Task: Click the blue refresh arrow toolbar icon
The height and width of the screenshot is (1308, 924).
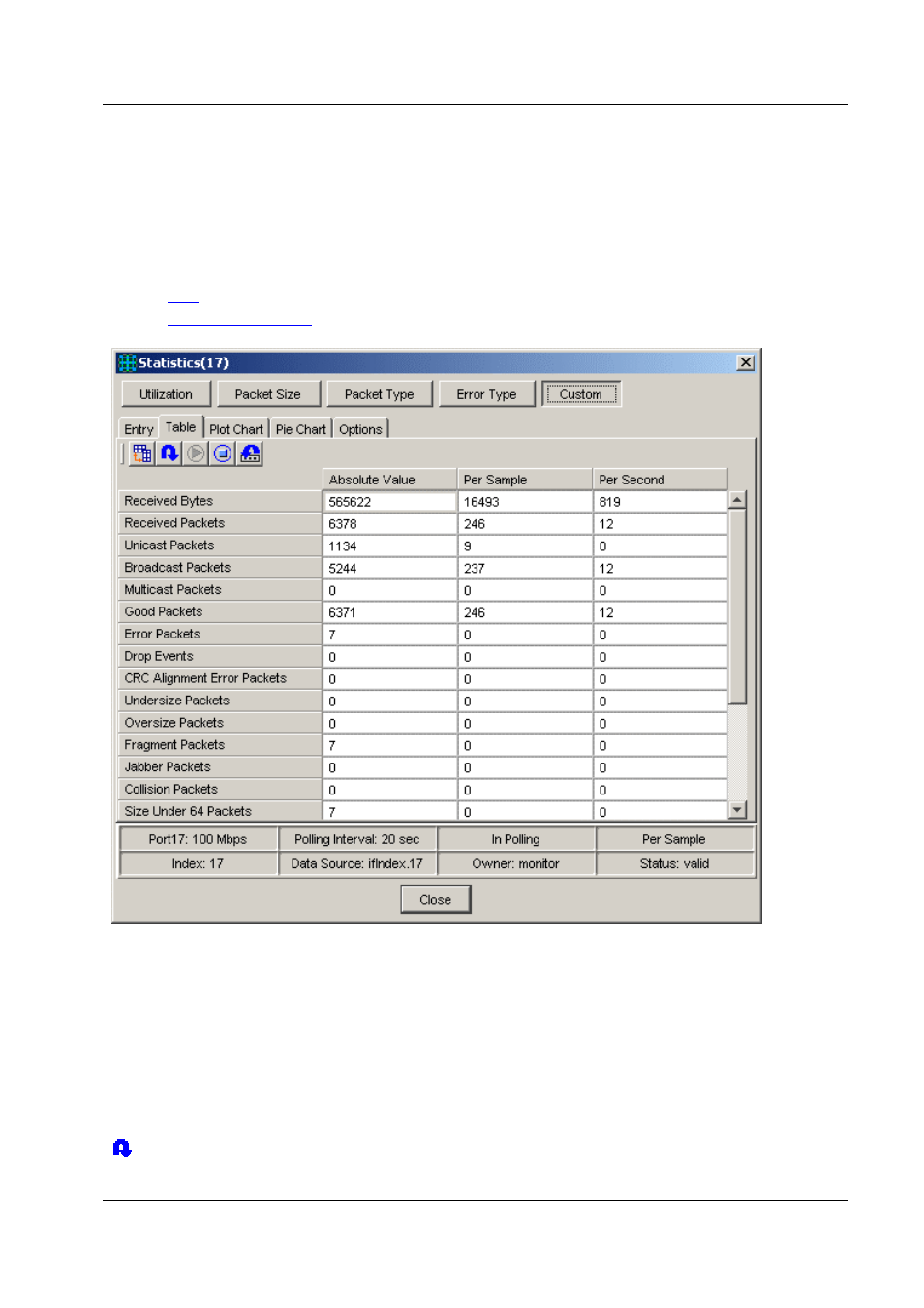Action: [x=169, y=453]
